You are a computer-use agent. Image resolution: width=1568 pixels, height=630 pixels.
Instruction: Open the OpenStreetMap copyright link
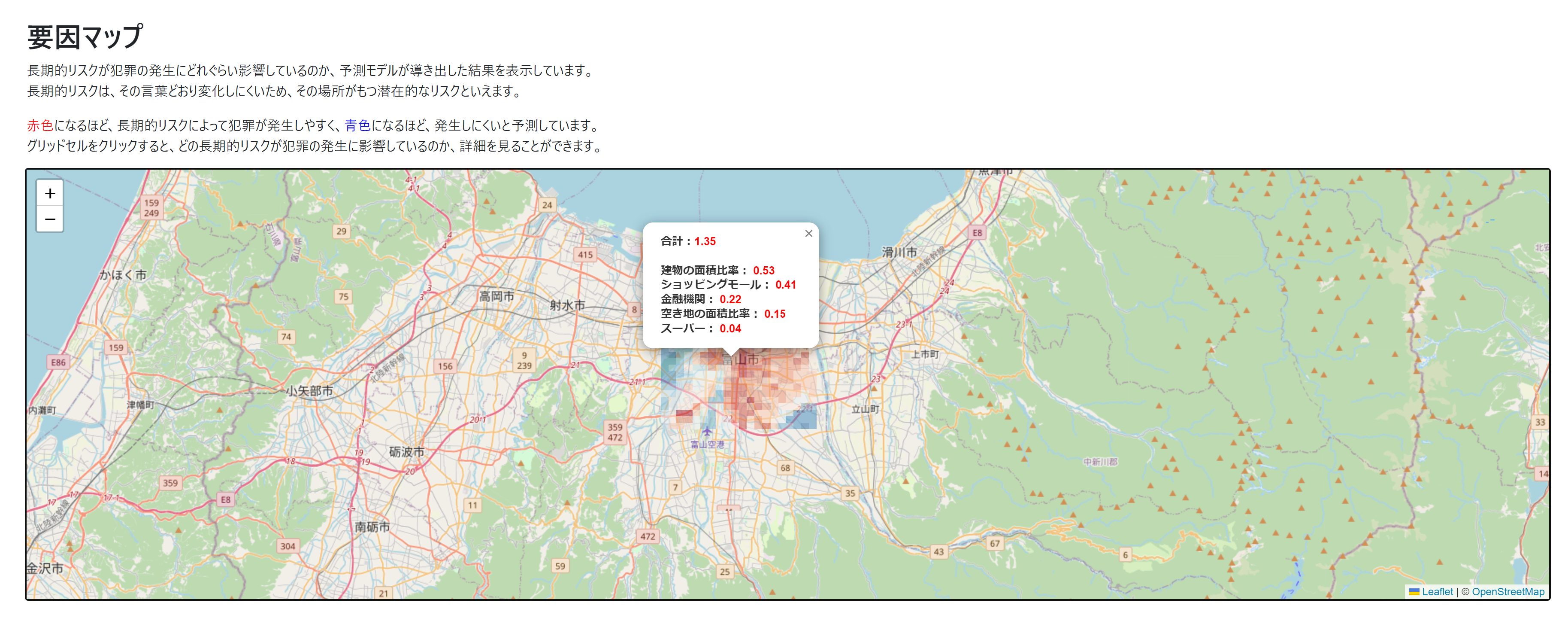1508,592
